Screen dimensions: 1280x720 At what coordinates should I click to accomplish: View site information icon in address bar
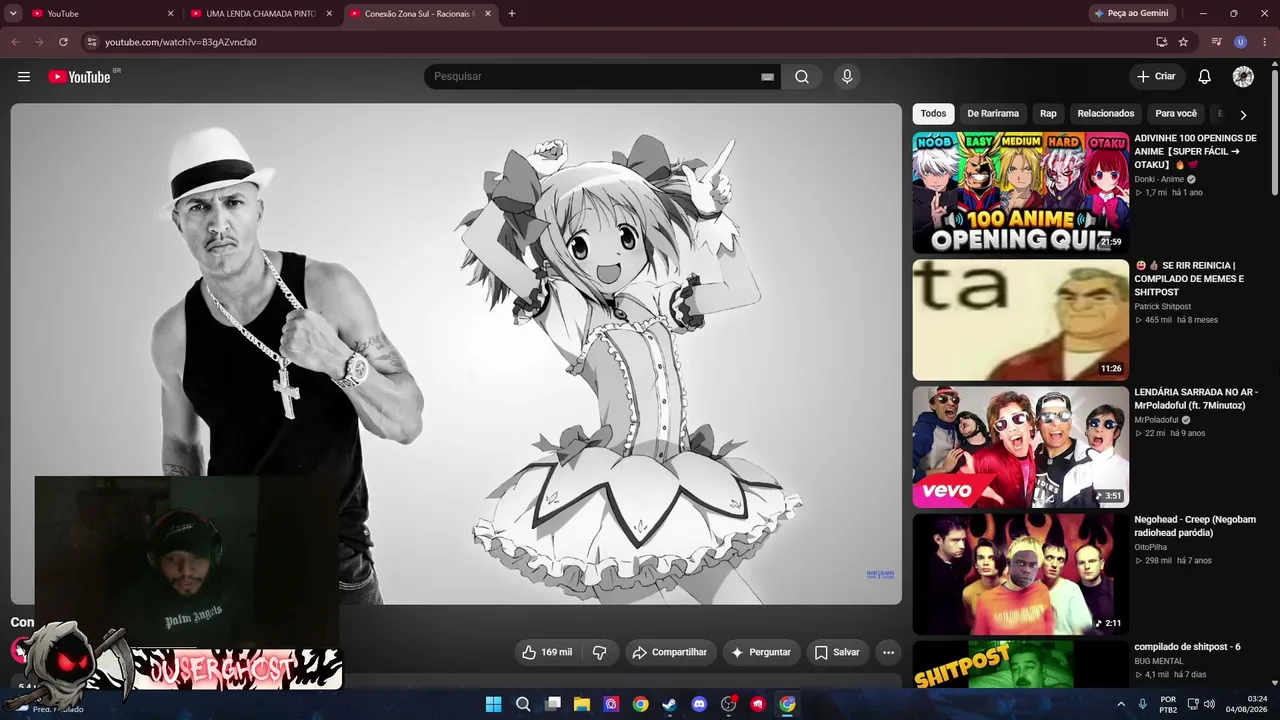(91, 42)
